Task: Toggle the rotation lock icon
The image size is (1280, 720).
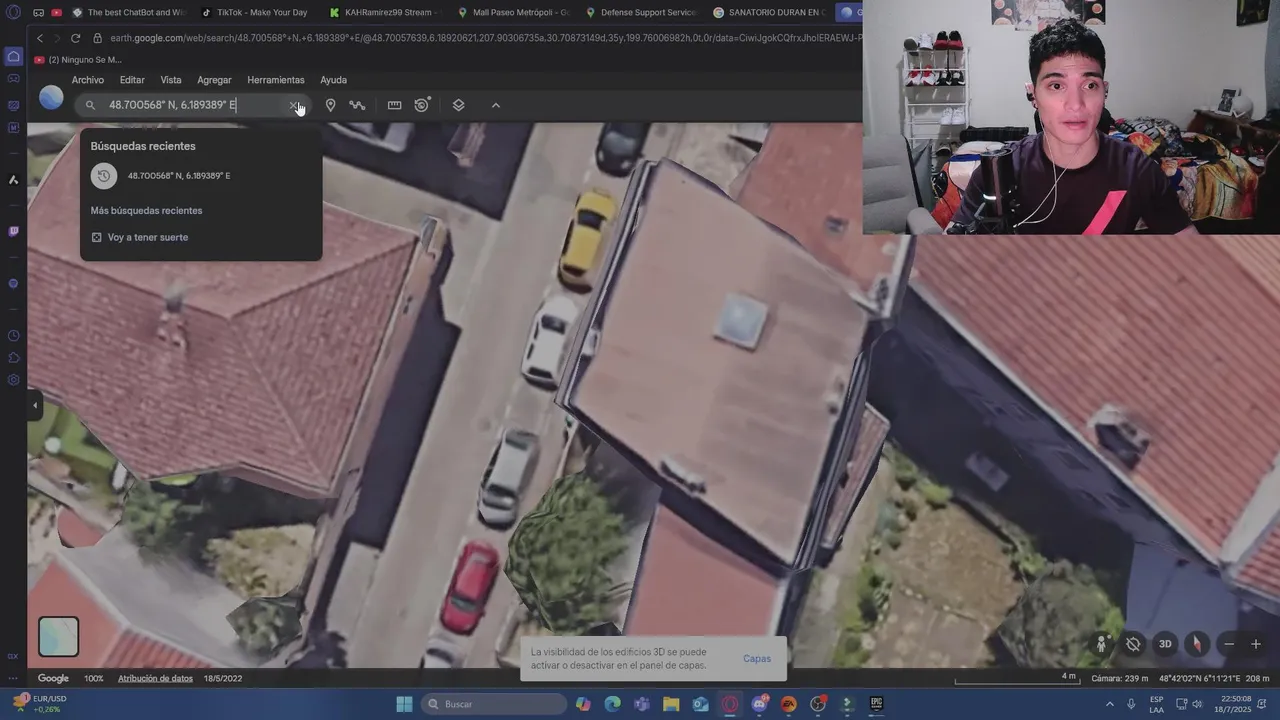Action: (x=1133, y=644)
